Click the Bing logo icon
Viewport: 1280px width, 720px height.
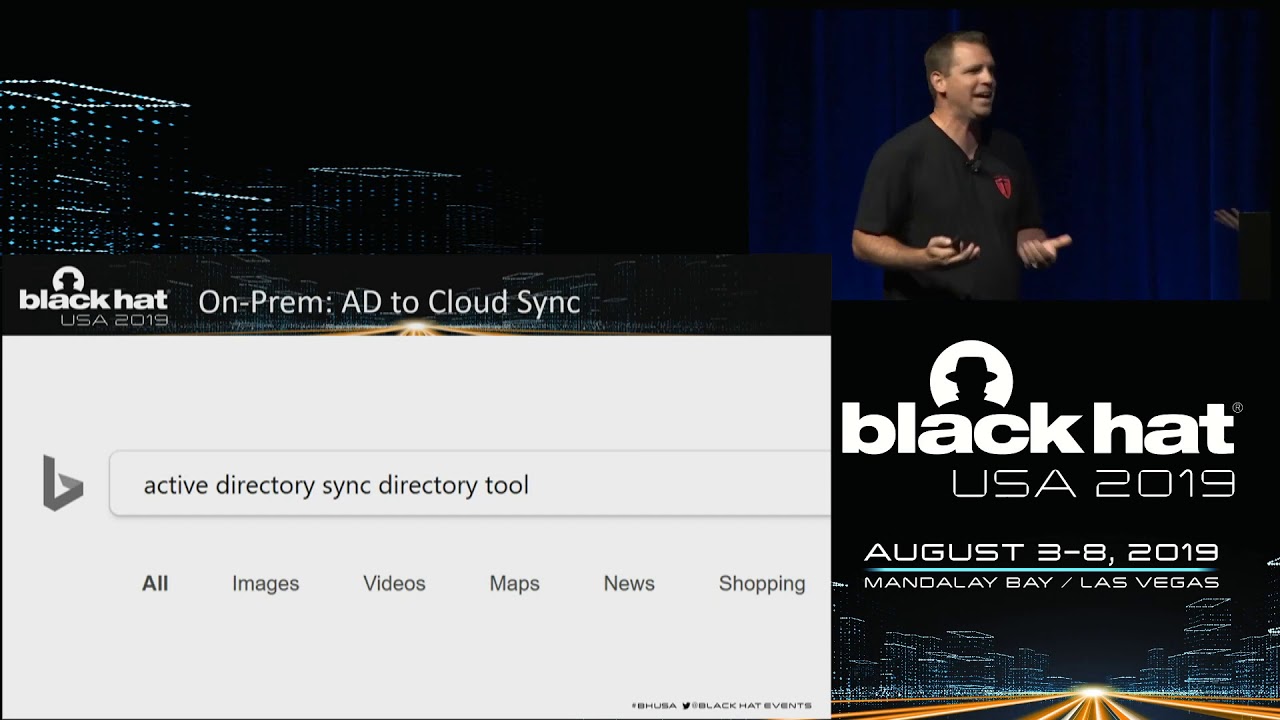pyautogui.click(x=63, y=483)
